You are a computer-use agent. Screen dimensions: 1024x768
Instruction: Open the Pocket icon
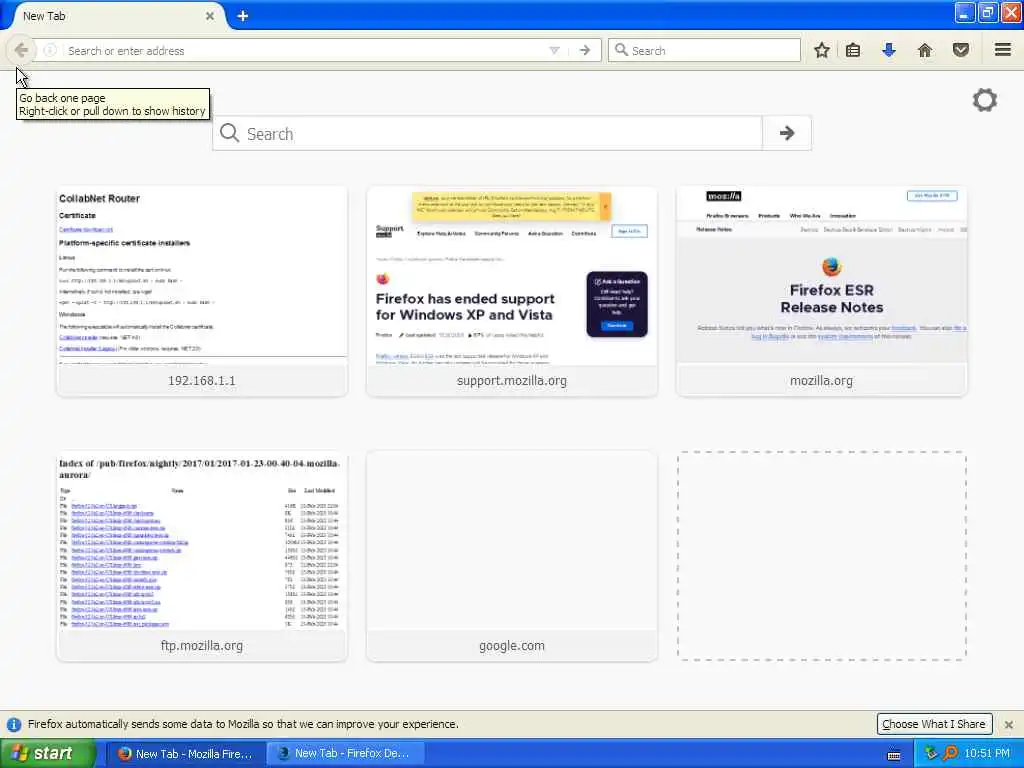[961, 50]
